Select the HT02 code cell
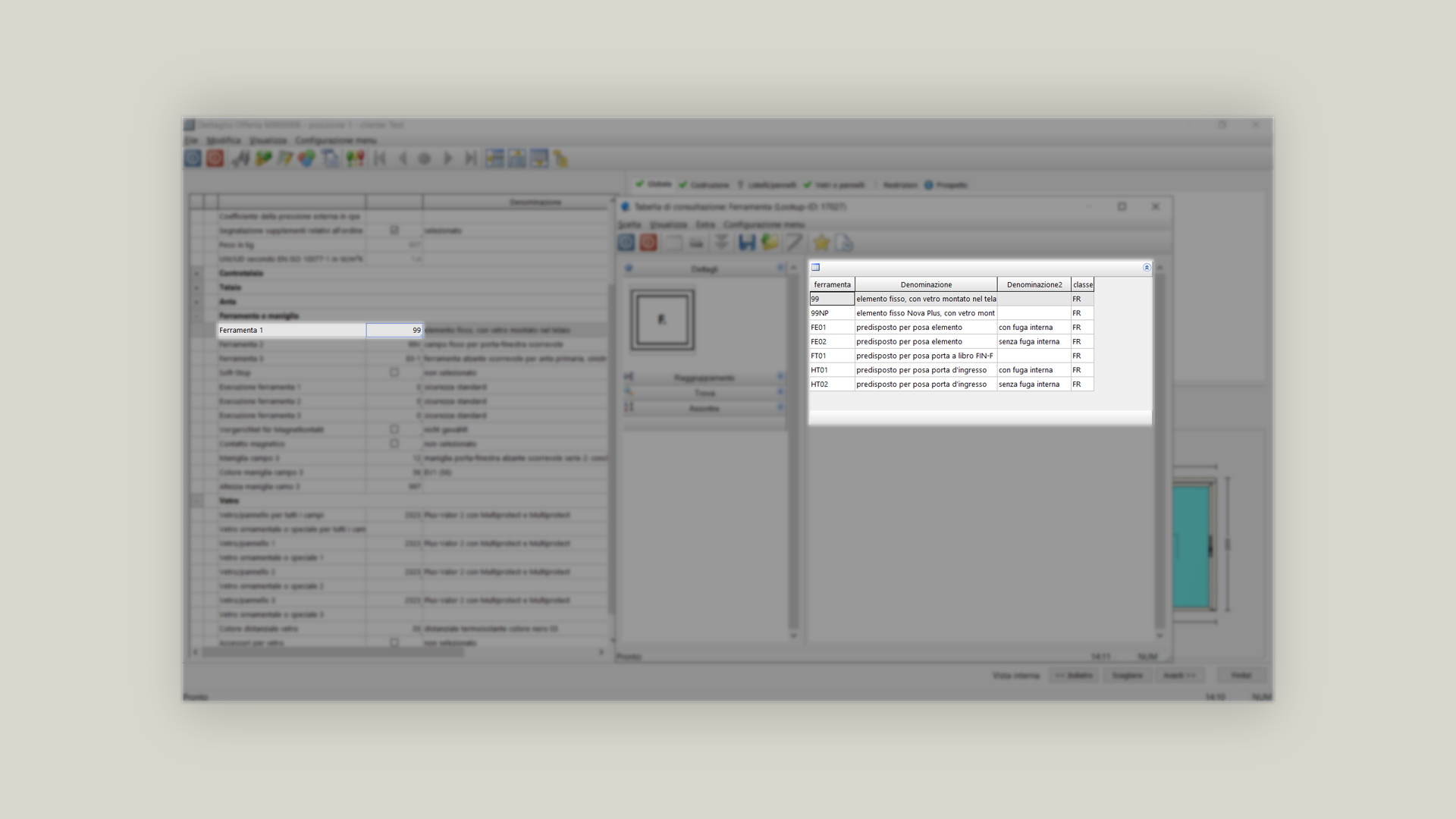The height and width of the screenshot is (819, 1456). tap(832, 384)
